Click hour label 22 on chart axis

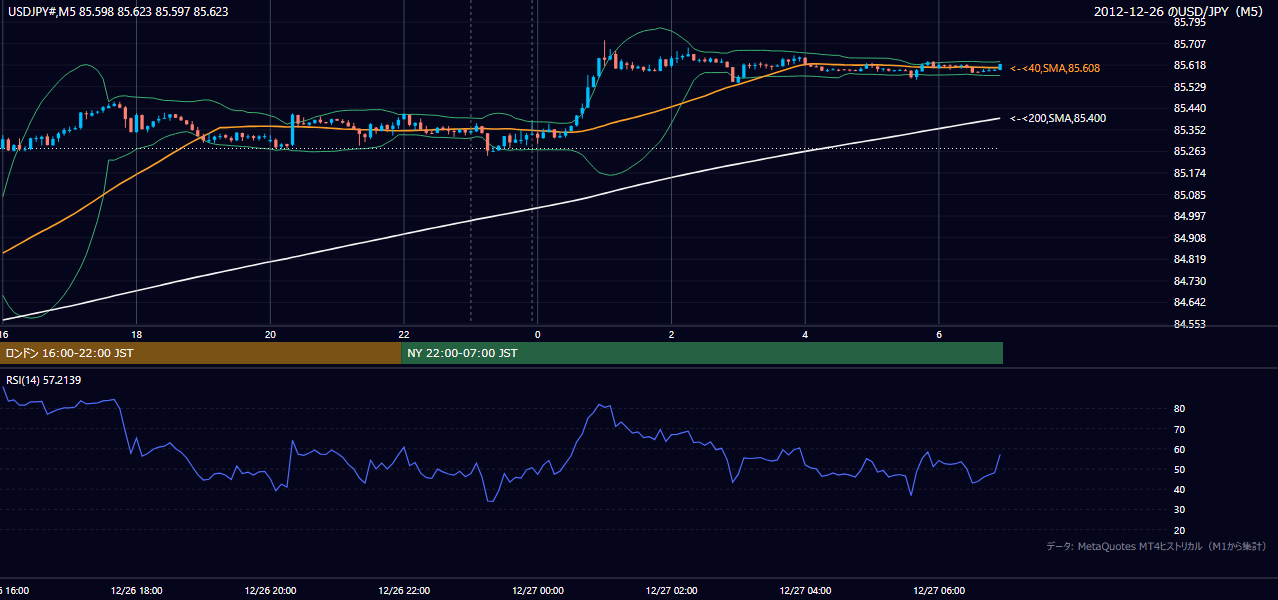[404, 334]
